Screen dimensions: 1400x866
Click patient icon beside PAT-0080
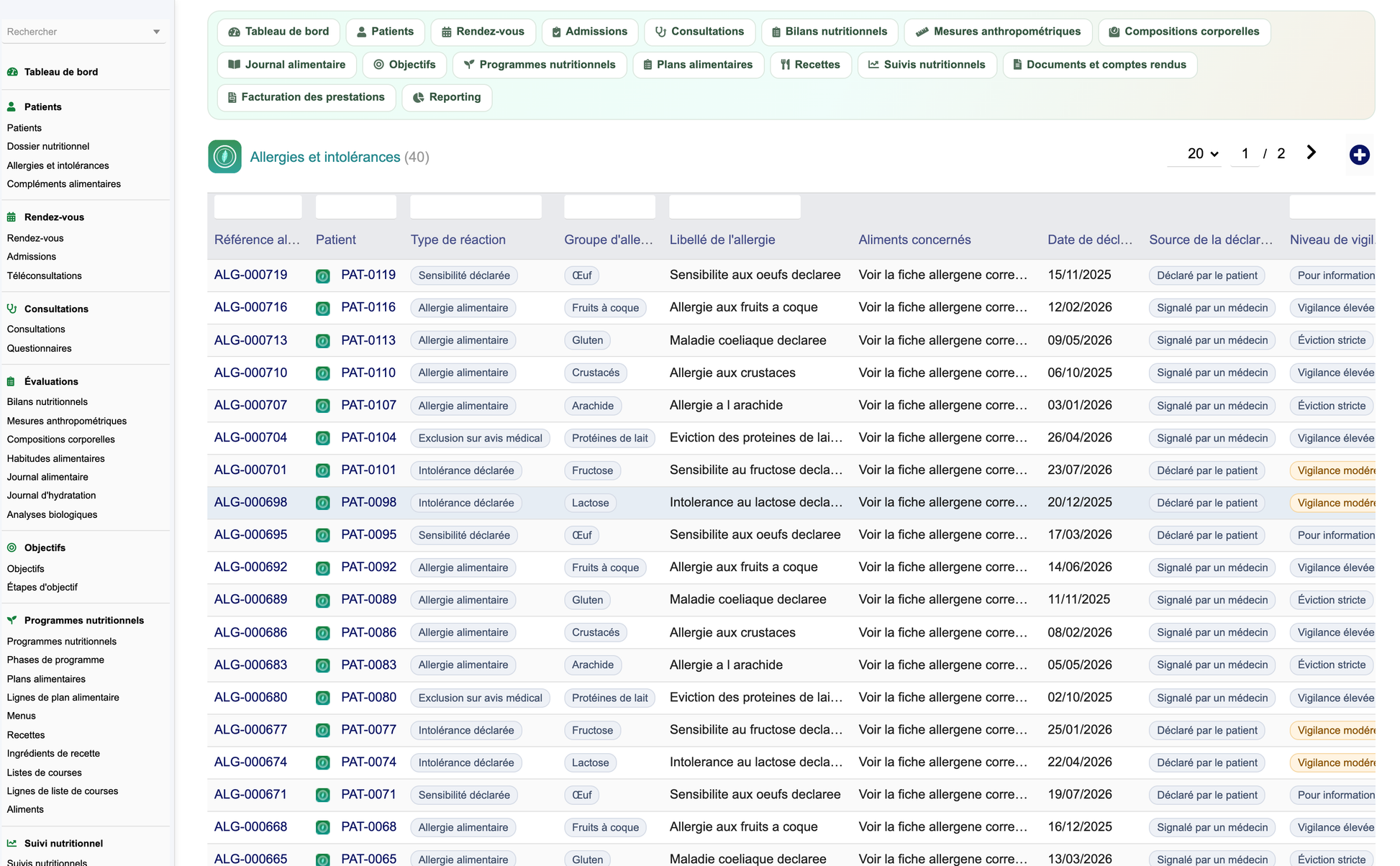pyautogui.click(x=323, y=698)
